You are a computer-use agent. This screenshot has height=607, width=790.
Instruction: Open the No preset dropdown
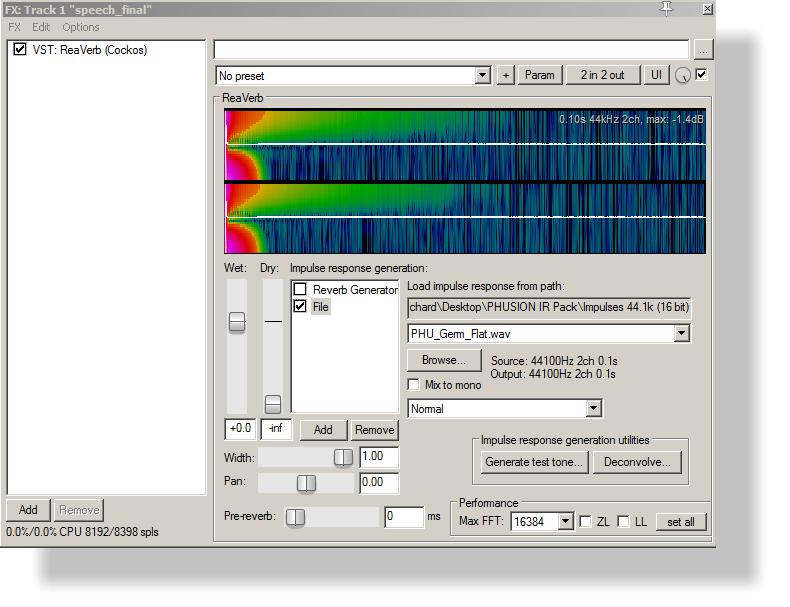(483, 76)
